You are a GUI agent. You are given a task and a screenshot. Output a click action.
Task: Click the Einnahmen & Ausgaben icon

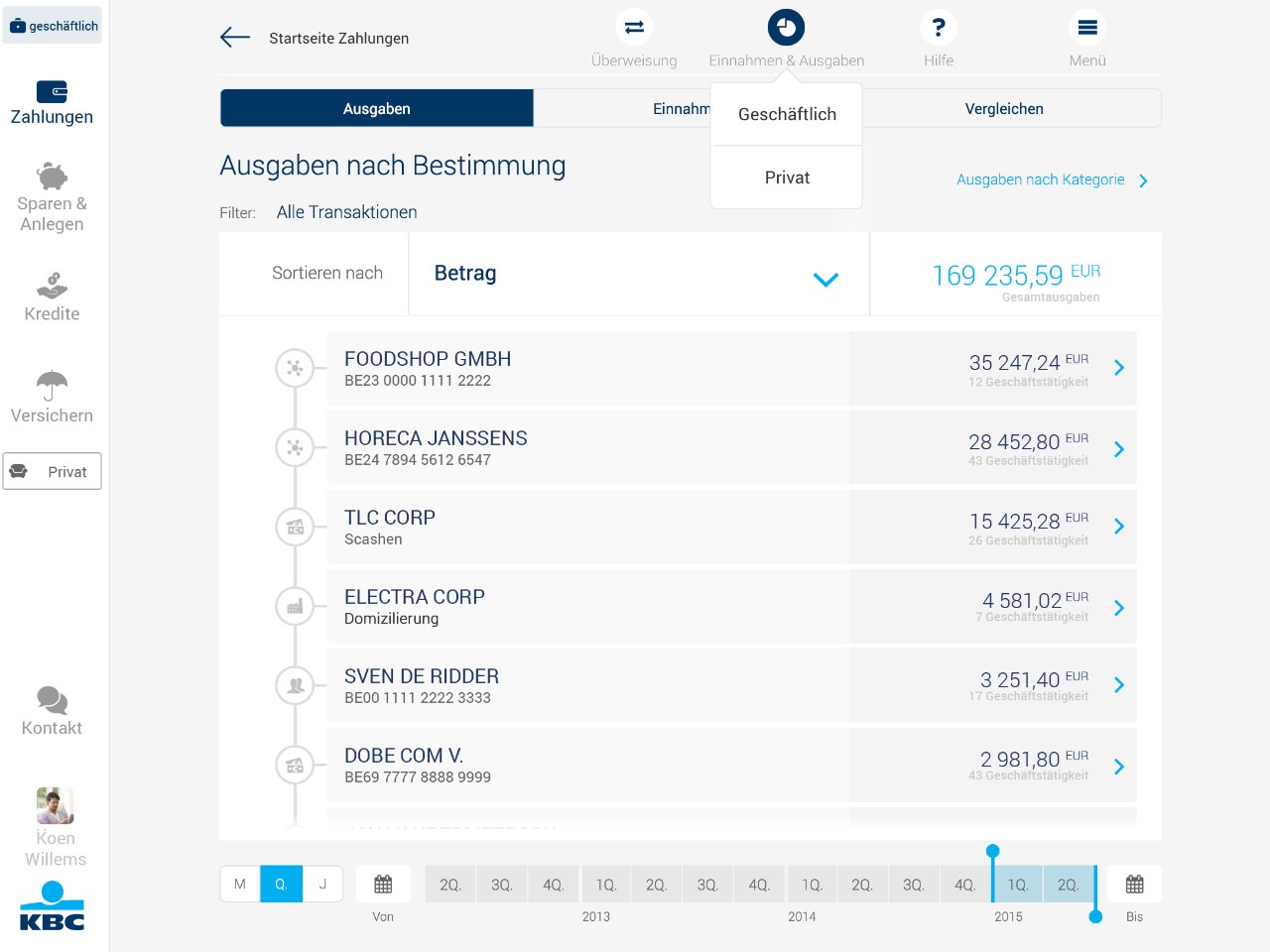[x=786, y=27]
